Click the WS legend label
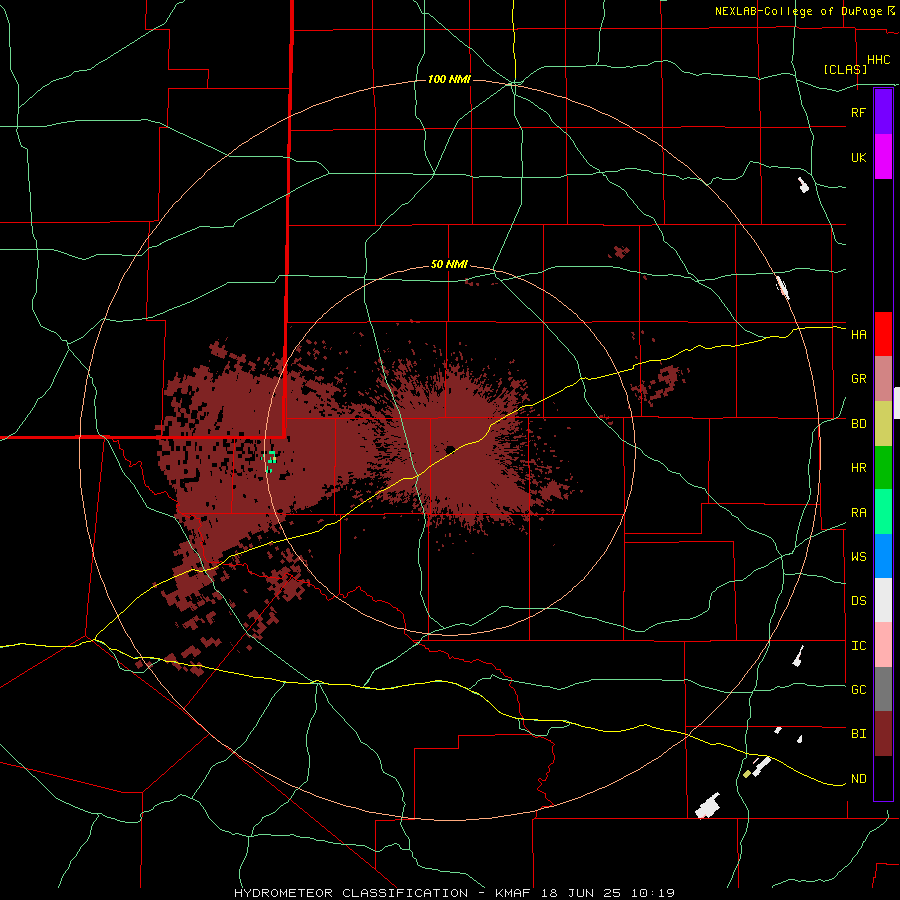 [x=858, y=557]
